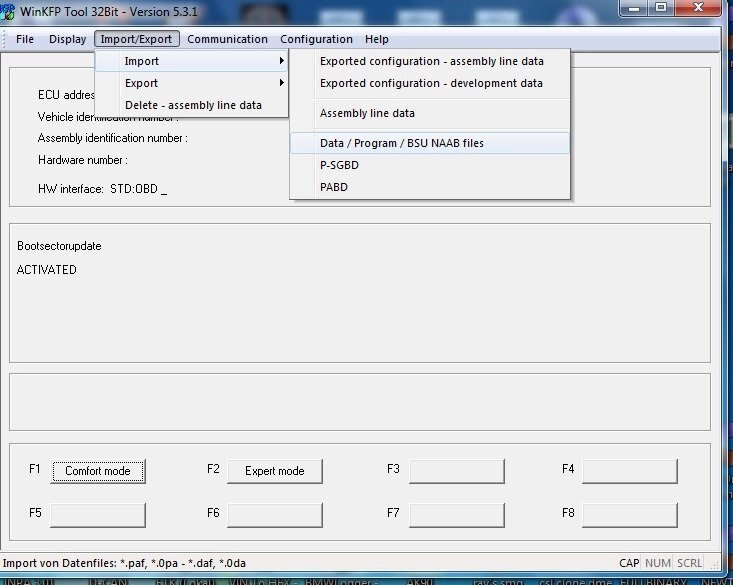Open the Display menu
Viewport: 733px width, 585px height.
67,39
